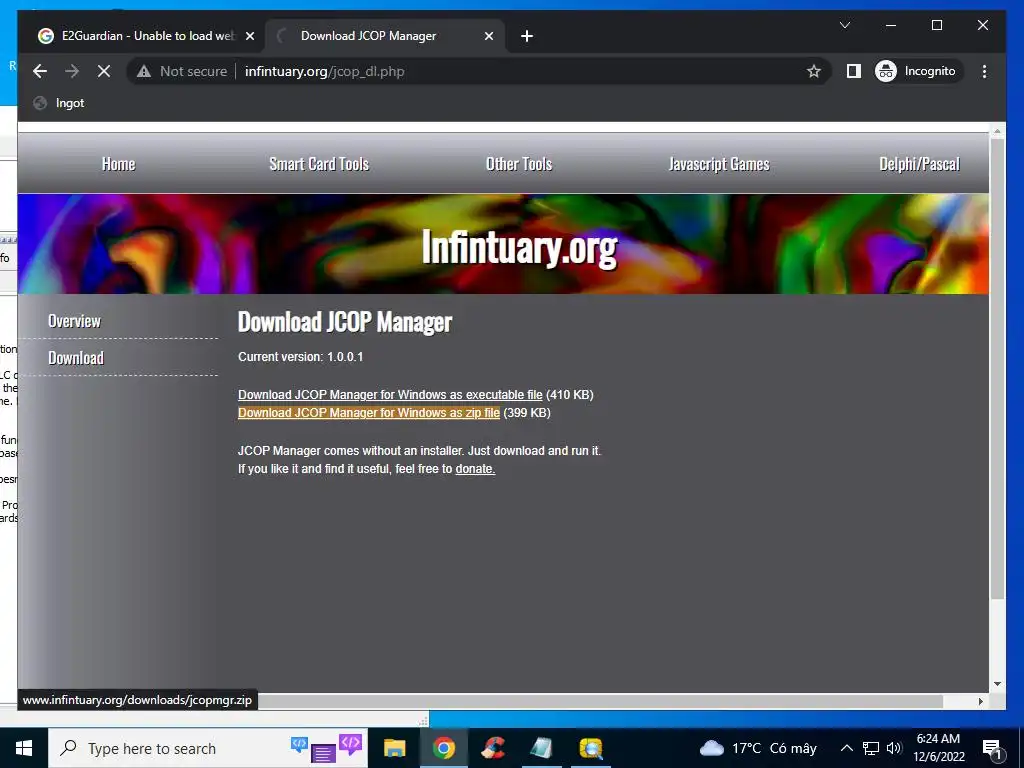Open Delphi/Pascal menu item
Image resolution: width=1024 pixels, height=768 pixels.
(920, 164)
